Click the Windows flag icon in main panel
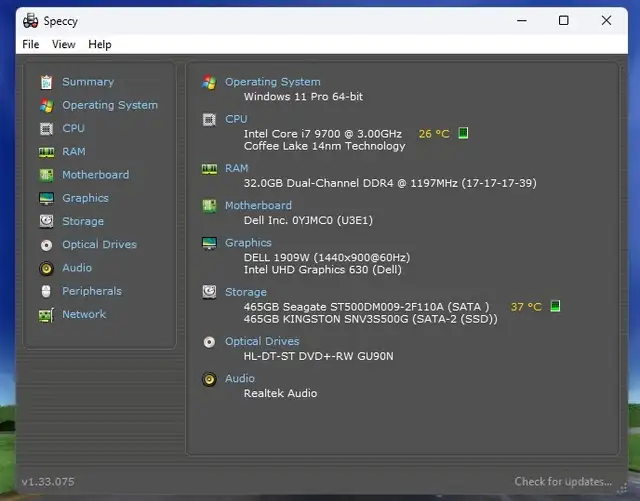Image resolution: width=640 pixels, height=501 pixels. point(209,82)
